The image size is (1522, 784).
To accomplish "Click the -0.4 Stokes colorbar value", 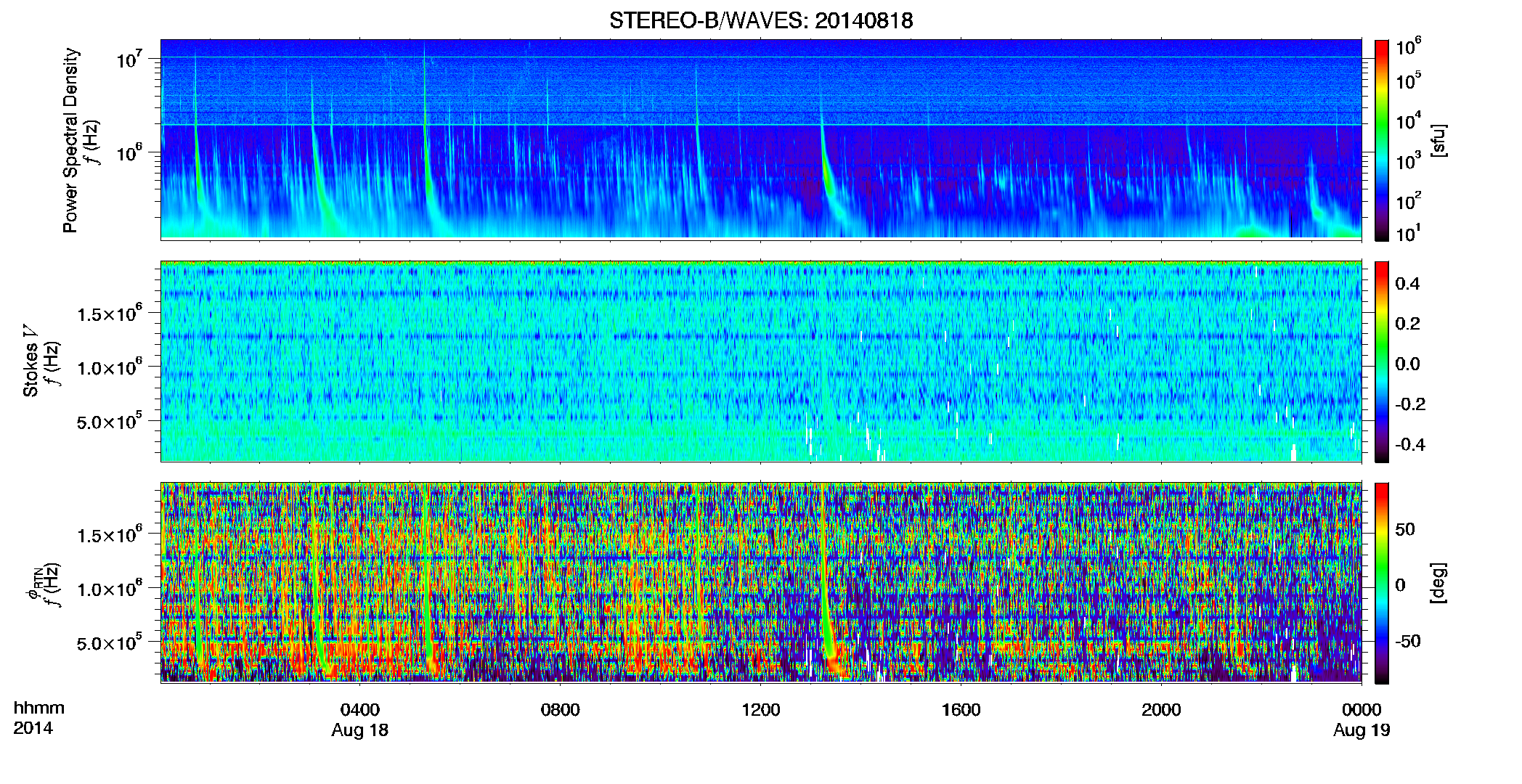I will (1410, 444).
